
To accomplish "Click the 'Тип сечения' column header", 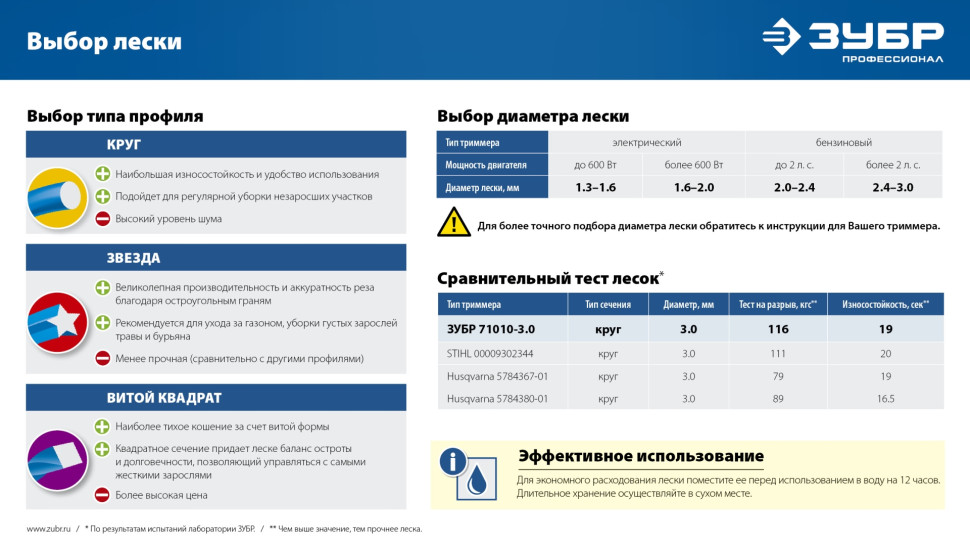I will (608, 304).
